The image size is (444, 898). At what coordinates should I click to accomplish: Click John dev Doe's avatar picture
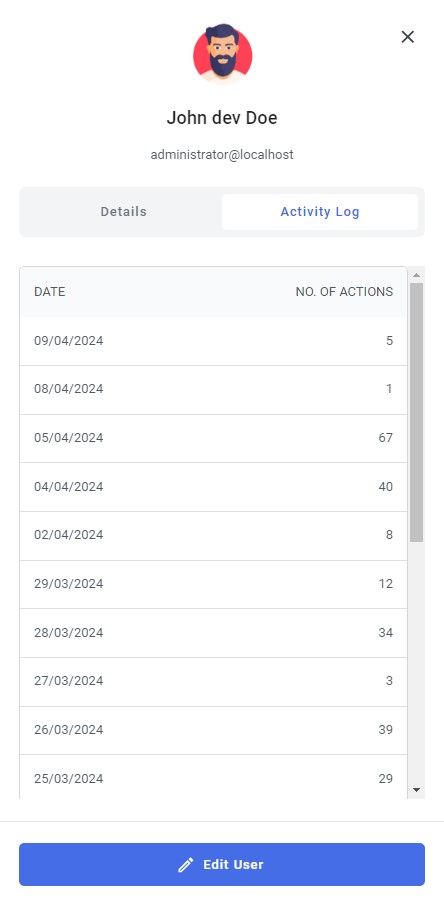coord(222,54)
